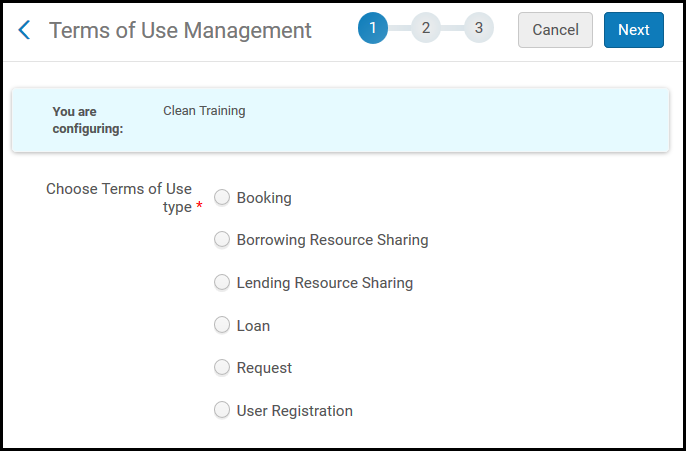The height and width of the screenshot is (451, 686).
Task: Click the 'Choose Terms of Use type' field label
Action: [119, 198]
